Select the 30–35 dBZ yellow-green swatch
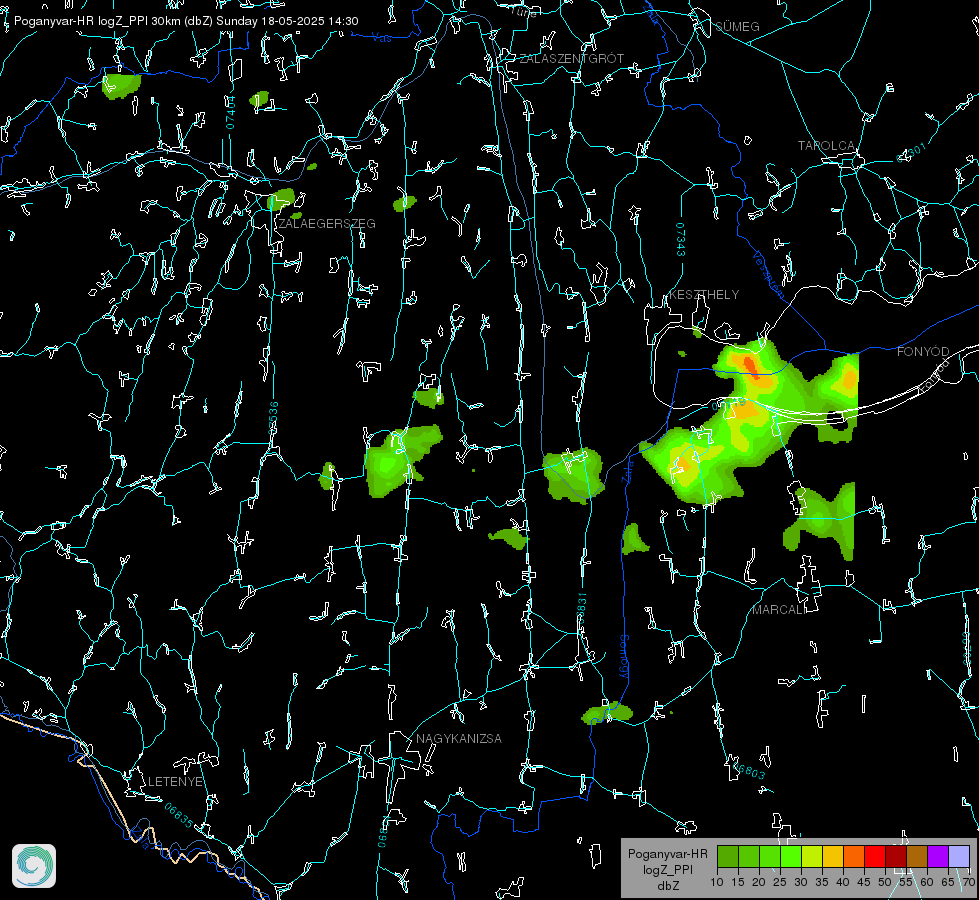 [x=812, y=856]
